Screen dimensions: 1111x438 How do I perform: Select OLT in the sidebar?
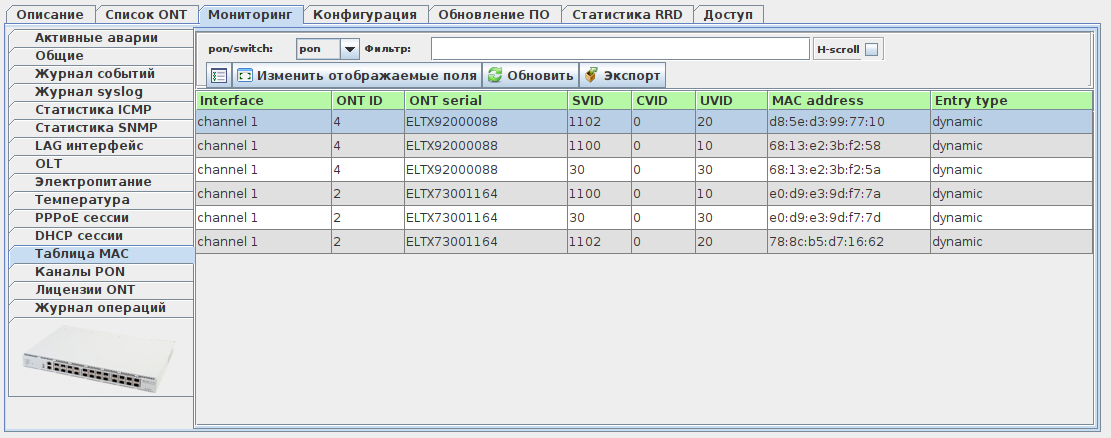(x=101, y=164)
